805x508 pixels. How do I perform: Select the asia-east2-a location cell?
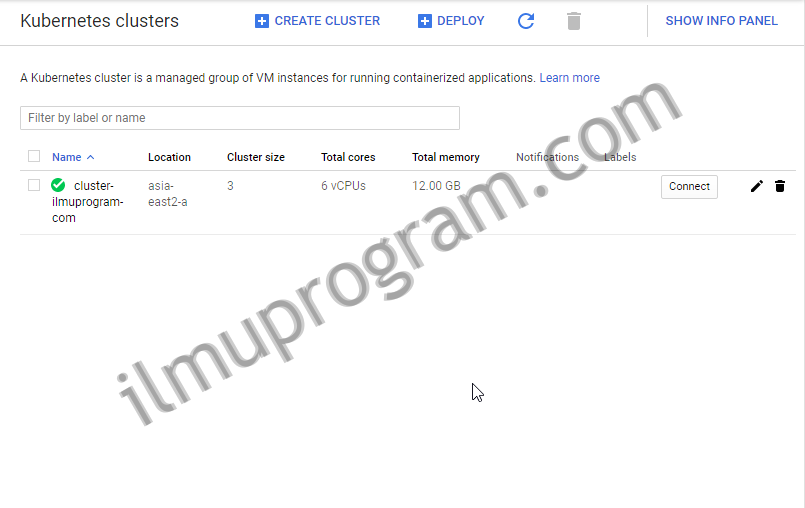point(167,194)
